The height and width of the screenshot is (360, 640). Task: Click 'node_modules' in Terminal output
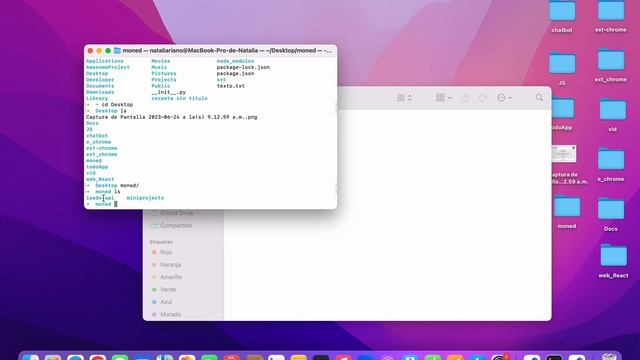point(236,61)
